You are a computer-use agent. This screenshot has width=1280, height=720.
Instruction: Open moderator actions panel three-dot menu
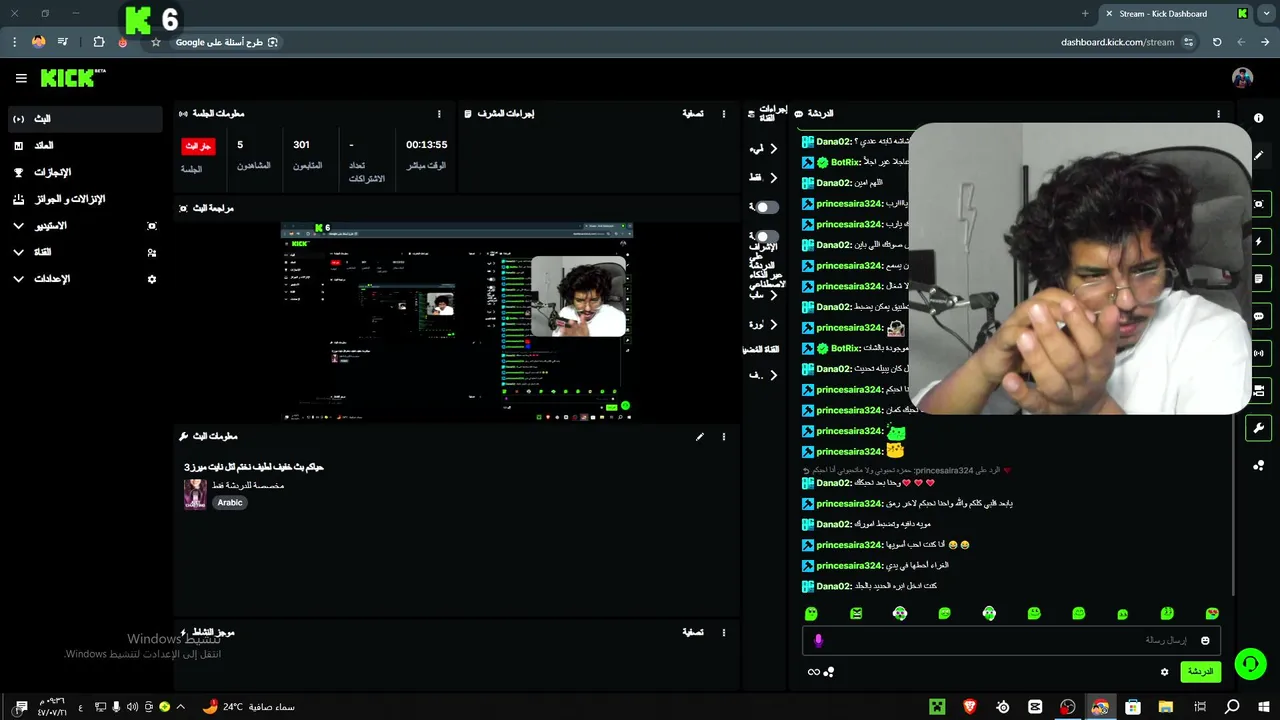pyautogui.click(x=724, y=114)
